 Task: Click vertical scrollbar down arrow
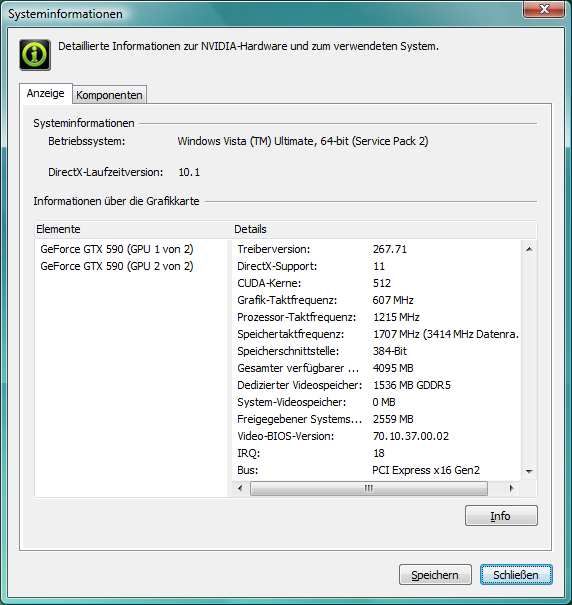[x=529, y=471]
